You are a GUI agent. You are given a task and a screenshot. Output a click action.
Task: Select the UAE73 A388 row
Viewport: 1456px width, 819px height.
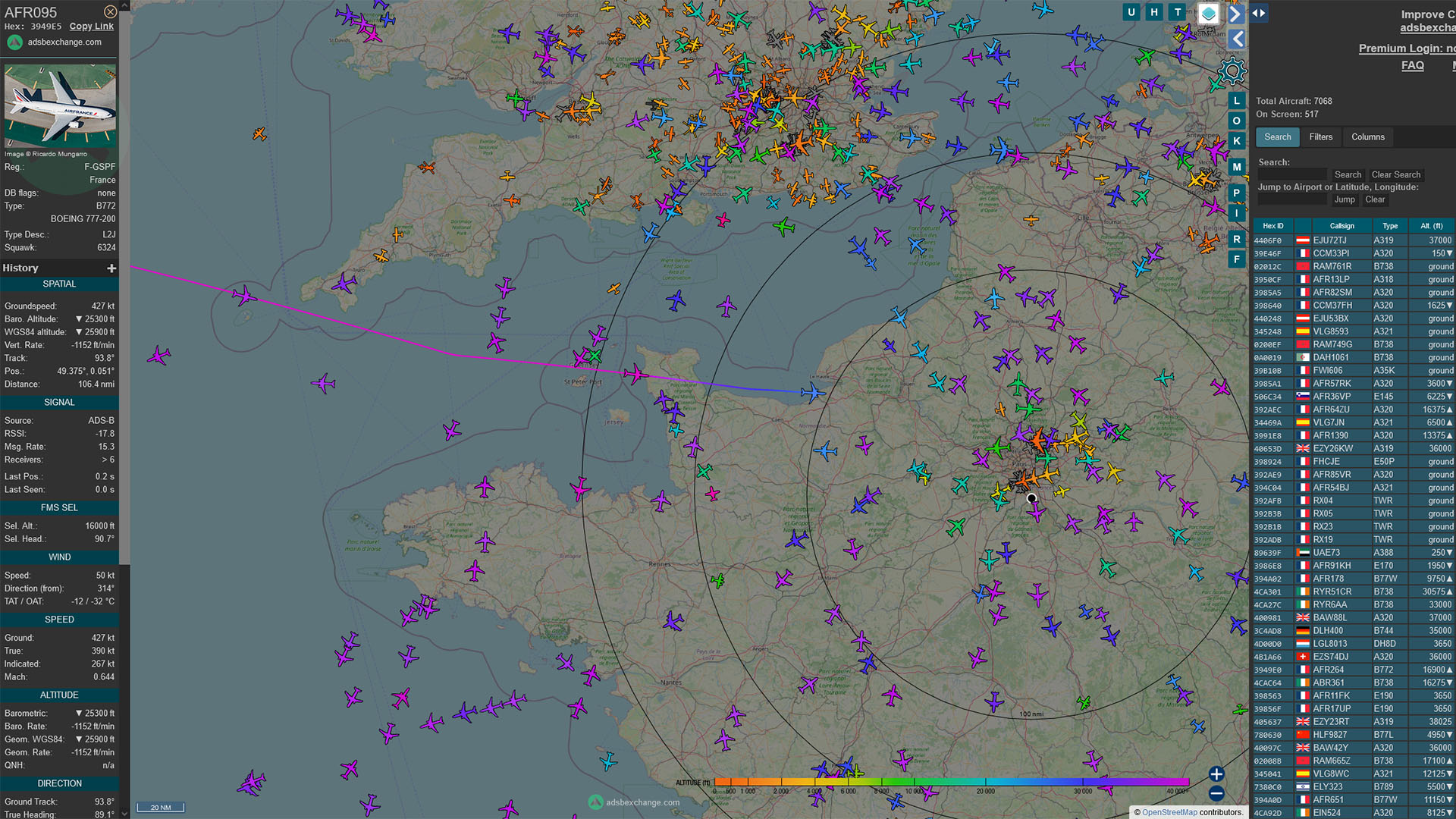click(1354, 553)
